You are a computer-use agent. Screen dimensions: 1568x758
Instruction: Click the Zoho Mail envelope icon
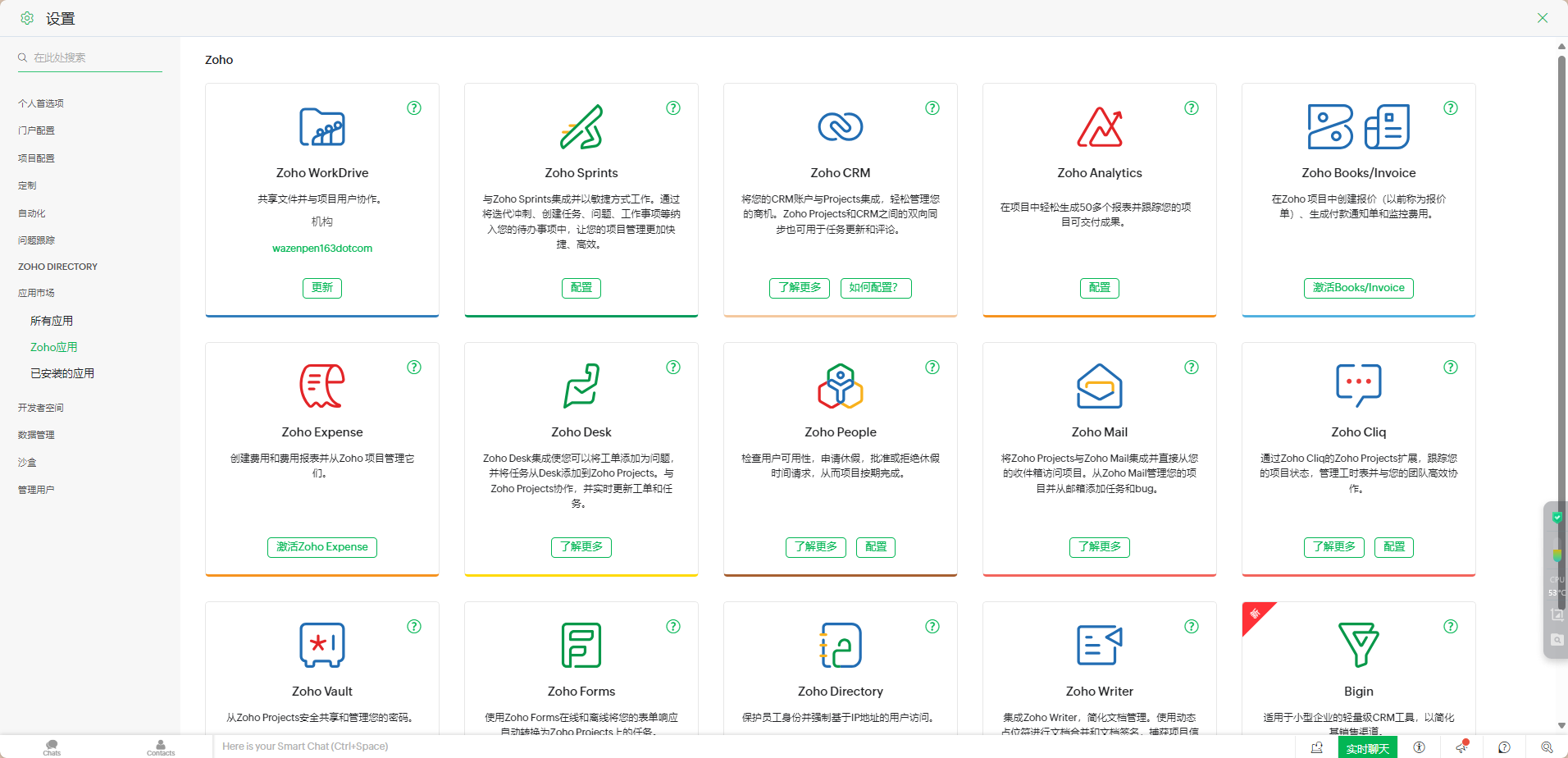click(x=1100, y=386)
